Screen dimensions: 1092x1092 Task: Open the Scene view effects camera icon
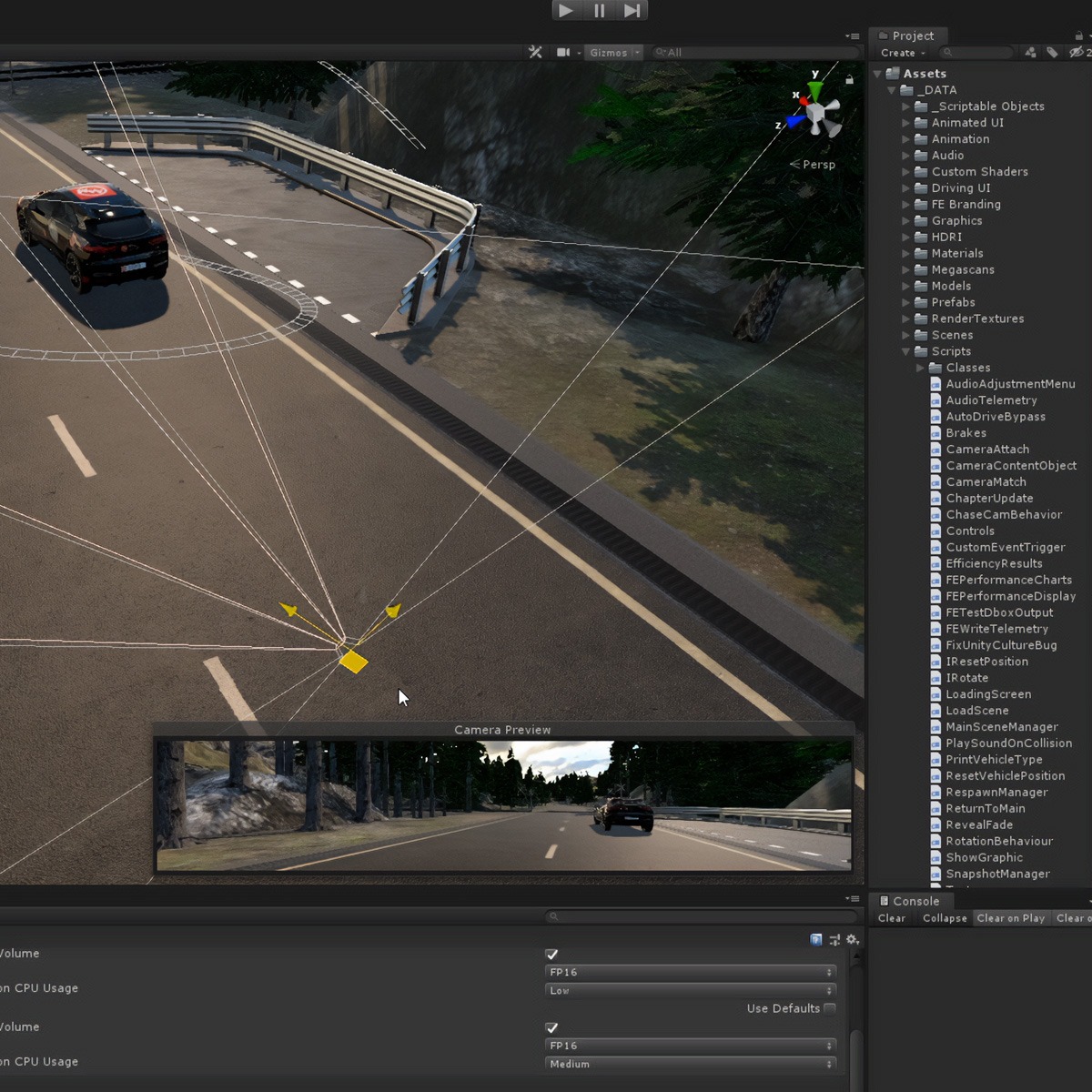[x=564, y=52]
